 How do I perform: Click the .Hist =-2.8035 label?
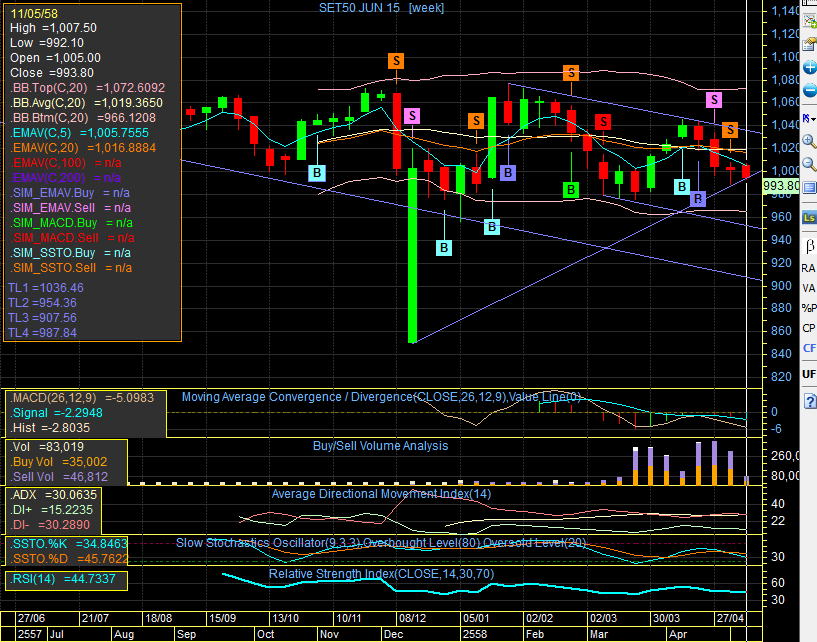click(50, 428)
